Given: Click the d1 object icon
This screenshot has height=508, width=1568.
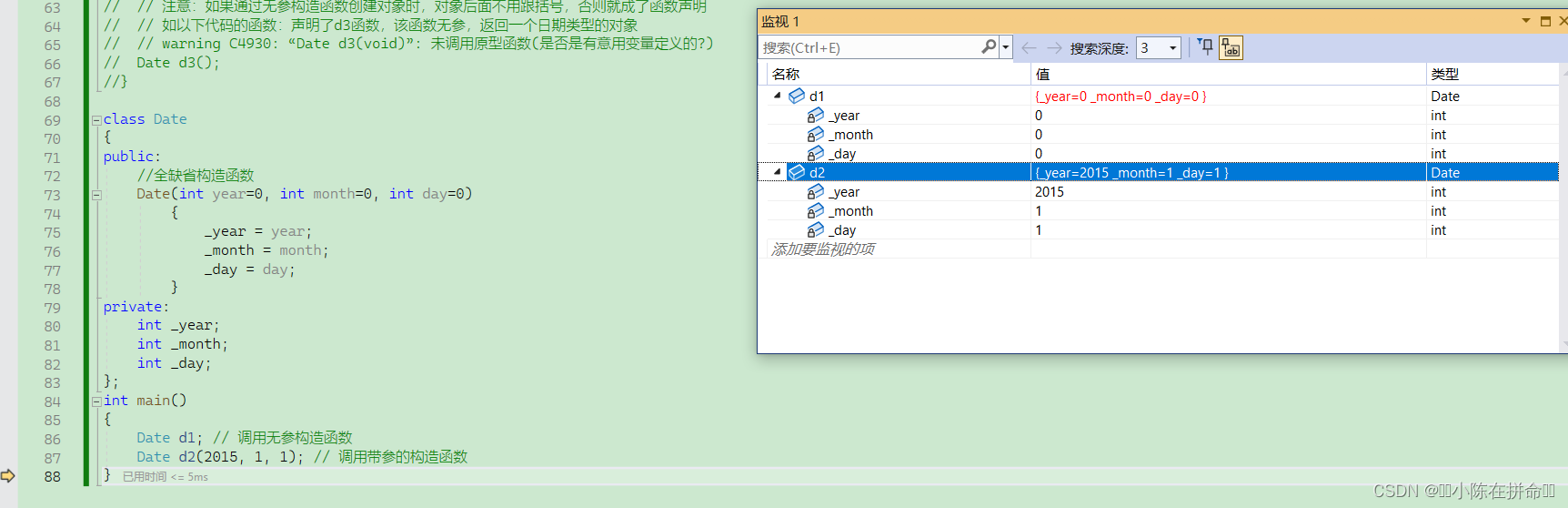Looking at the screenshot, I should coord(797,96).
